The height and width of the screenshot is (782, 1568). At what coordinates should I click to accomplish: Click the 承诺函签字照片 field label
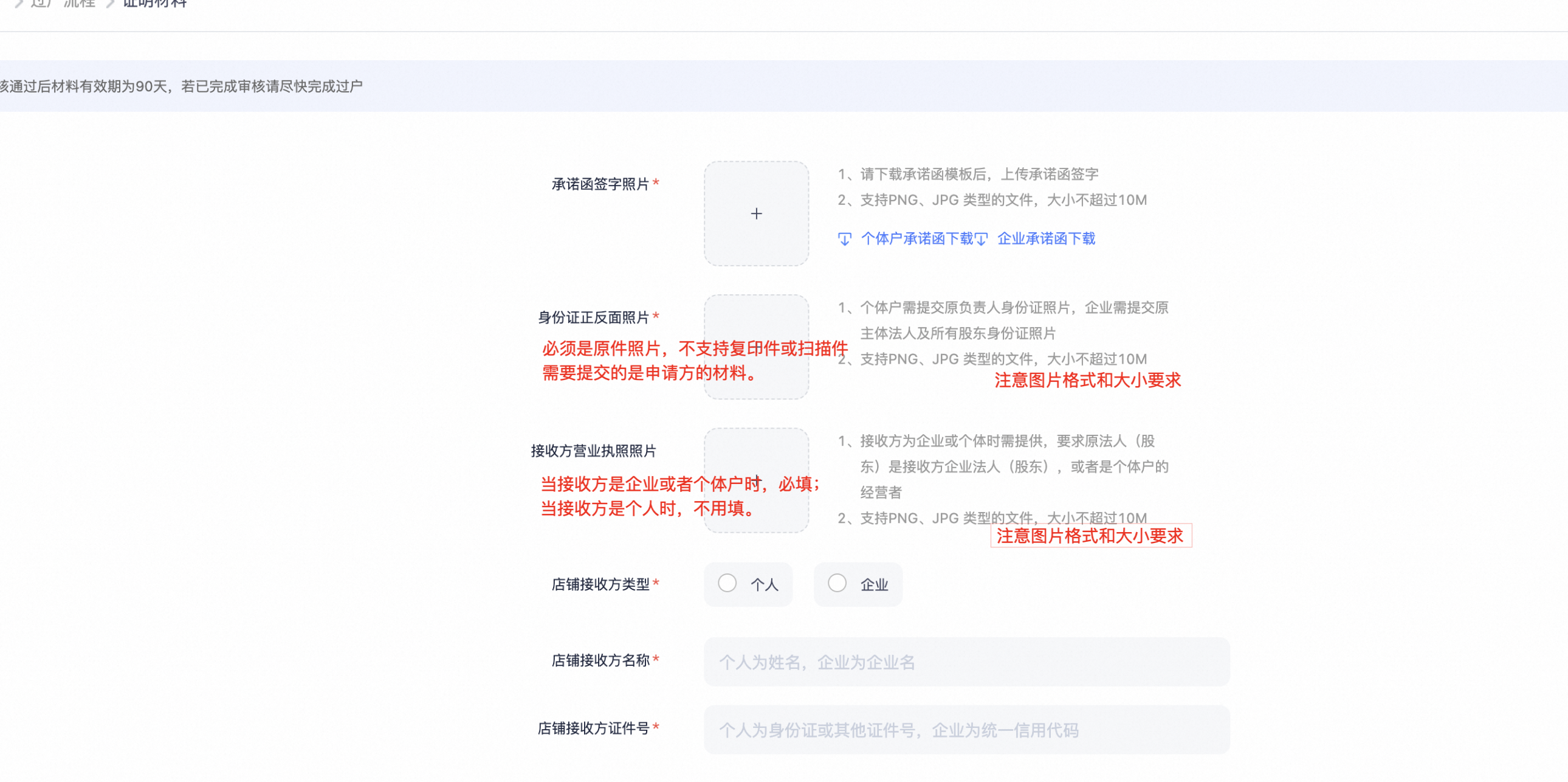point(600,184)
